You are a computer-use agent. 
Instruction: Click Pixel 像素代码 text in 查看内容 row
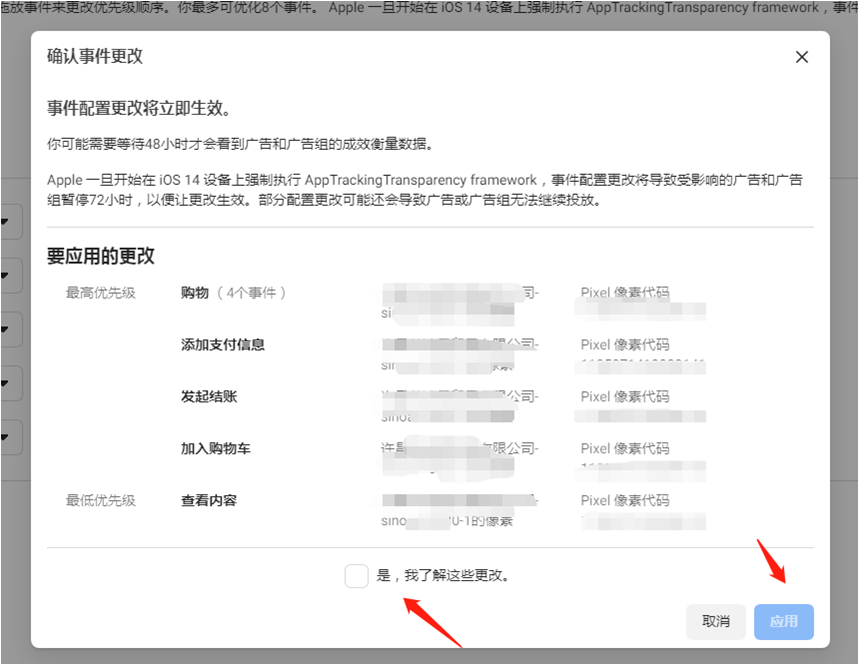tap(625, 501)
